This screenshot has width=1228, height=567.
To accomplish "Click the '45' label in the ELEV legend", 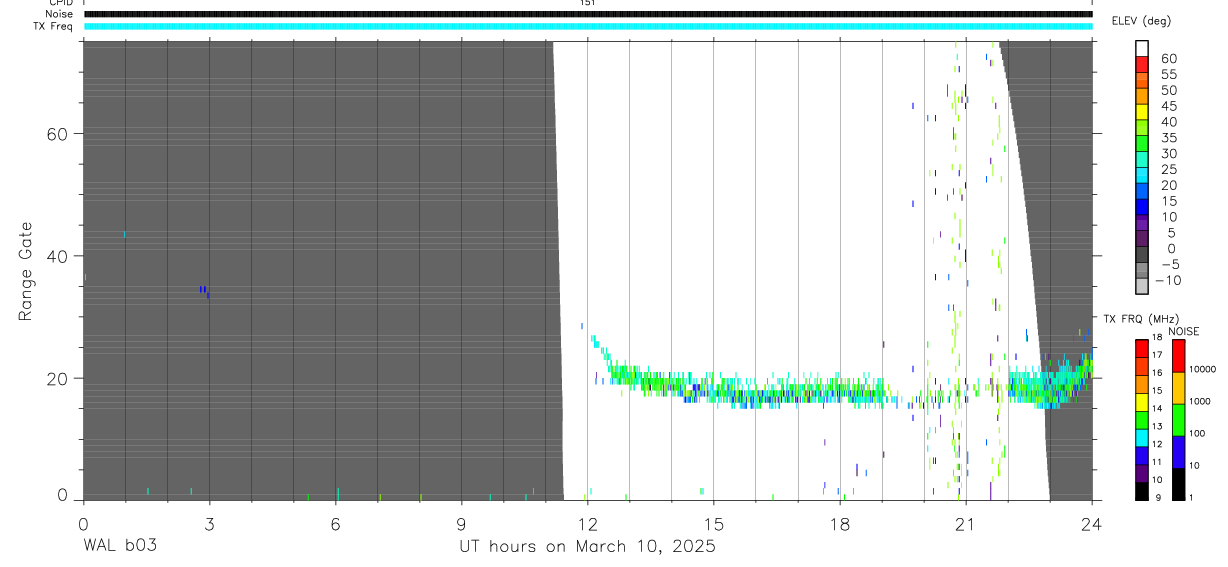I will (1167, 106).
